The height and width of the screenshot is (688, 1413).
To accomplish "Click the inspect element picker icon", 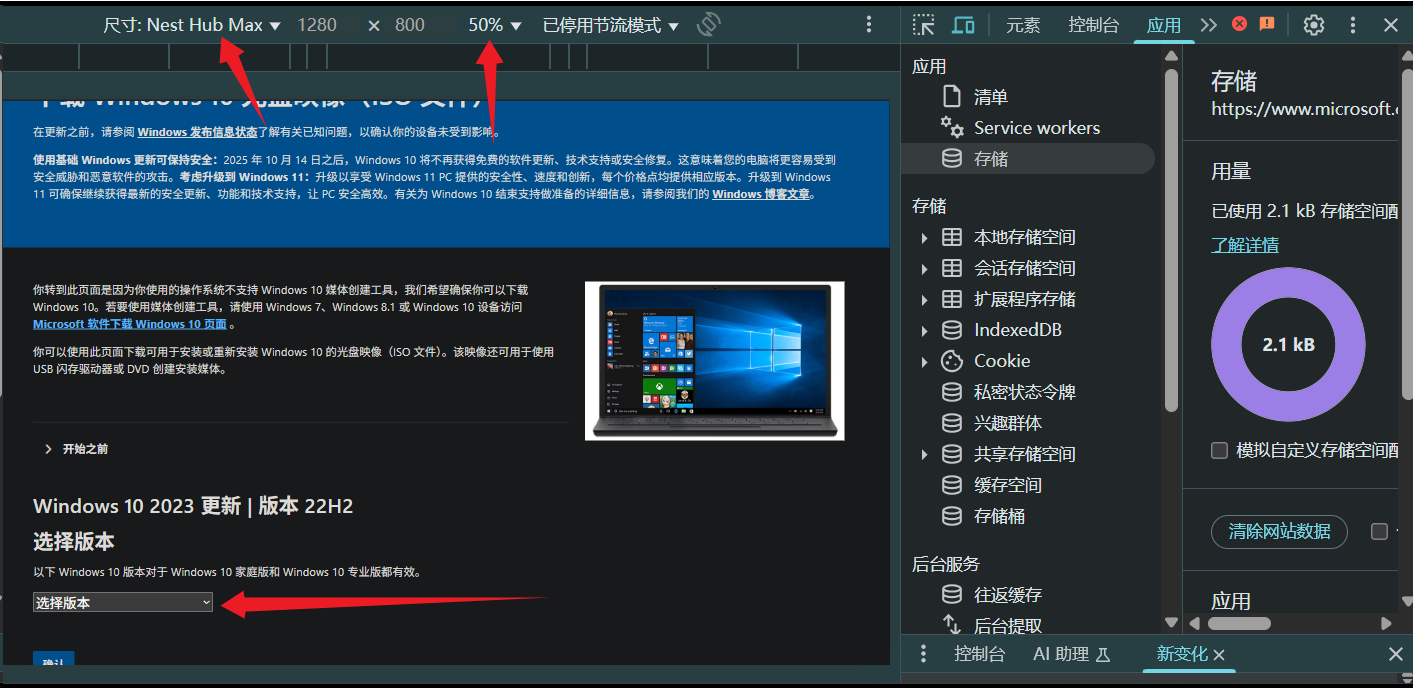I will [924, 25].
